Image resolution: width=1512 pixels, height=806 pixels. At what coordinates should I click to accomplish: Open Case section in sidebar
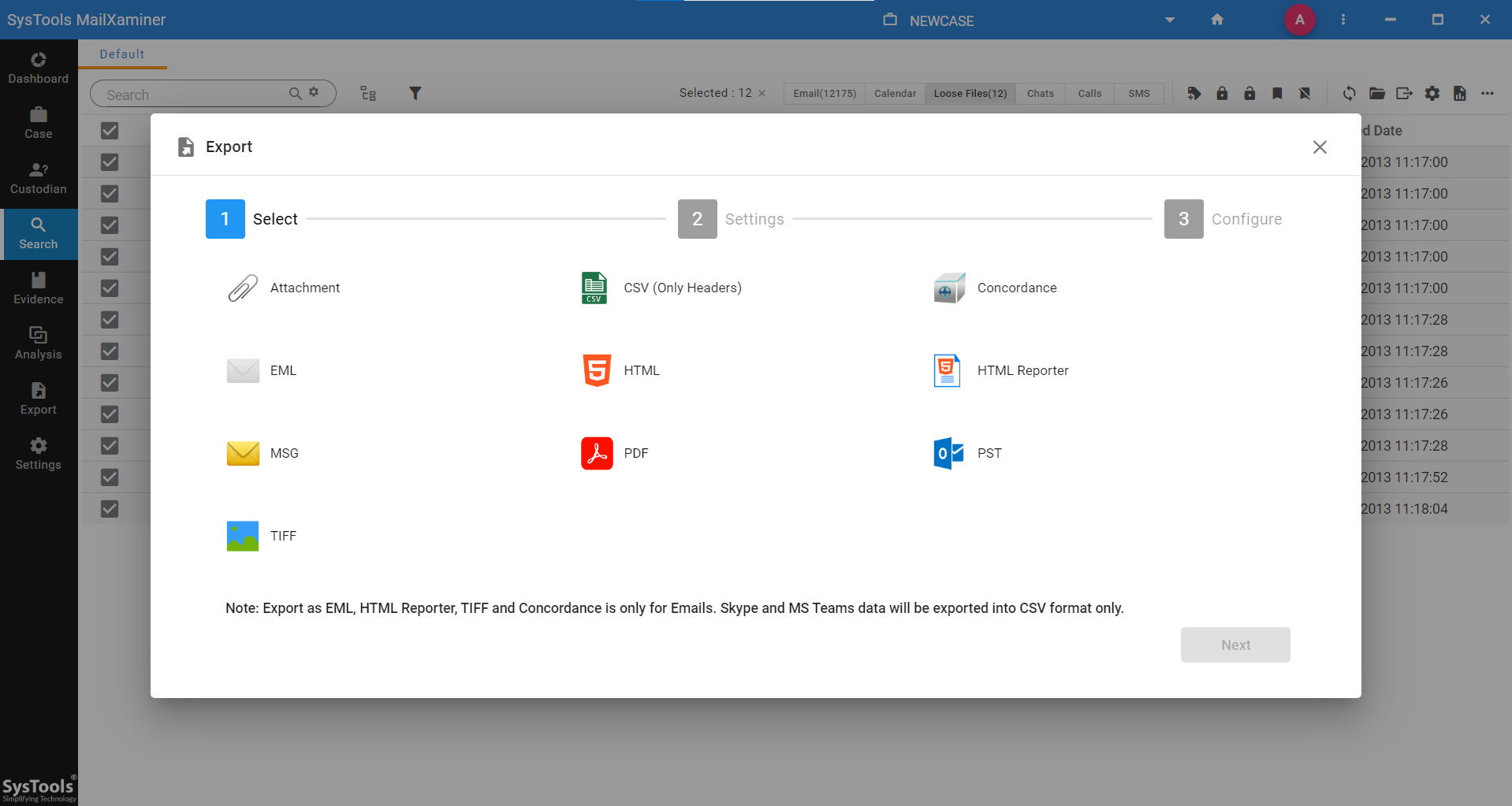pos(39,124)
